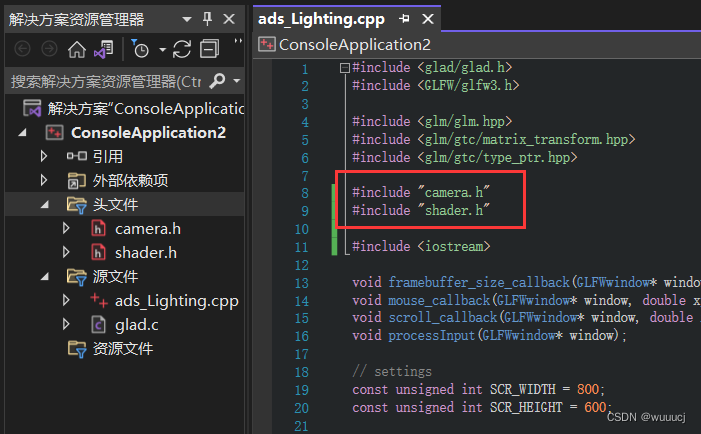This screenshot has height=434, width=701.
Task: Click the solution icon beside 解决方案
Action: click(x=32, y=108)
